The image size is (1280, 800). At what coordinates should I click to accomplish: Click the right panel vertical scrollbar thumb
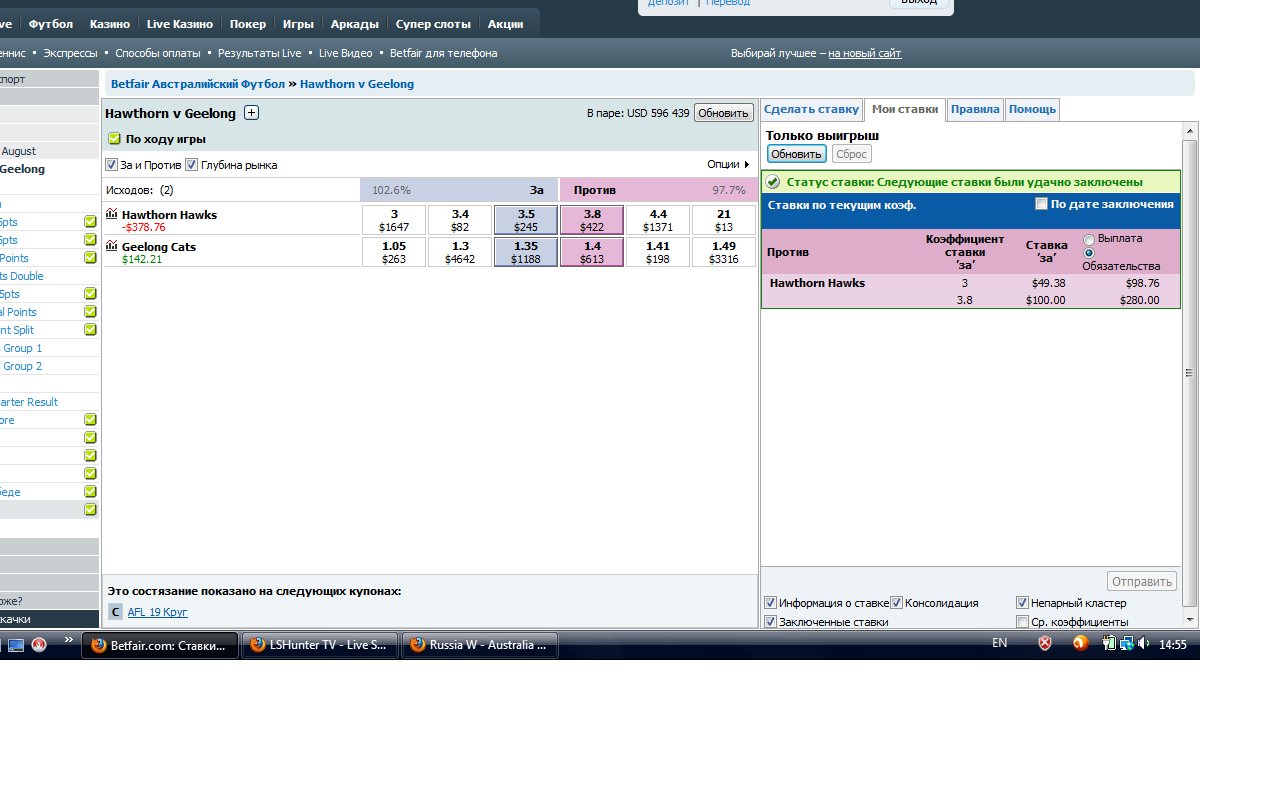pyautogui.click(x=1190, y=373)
